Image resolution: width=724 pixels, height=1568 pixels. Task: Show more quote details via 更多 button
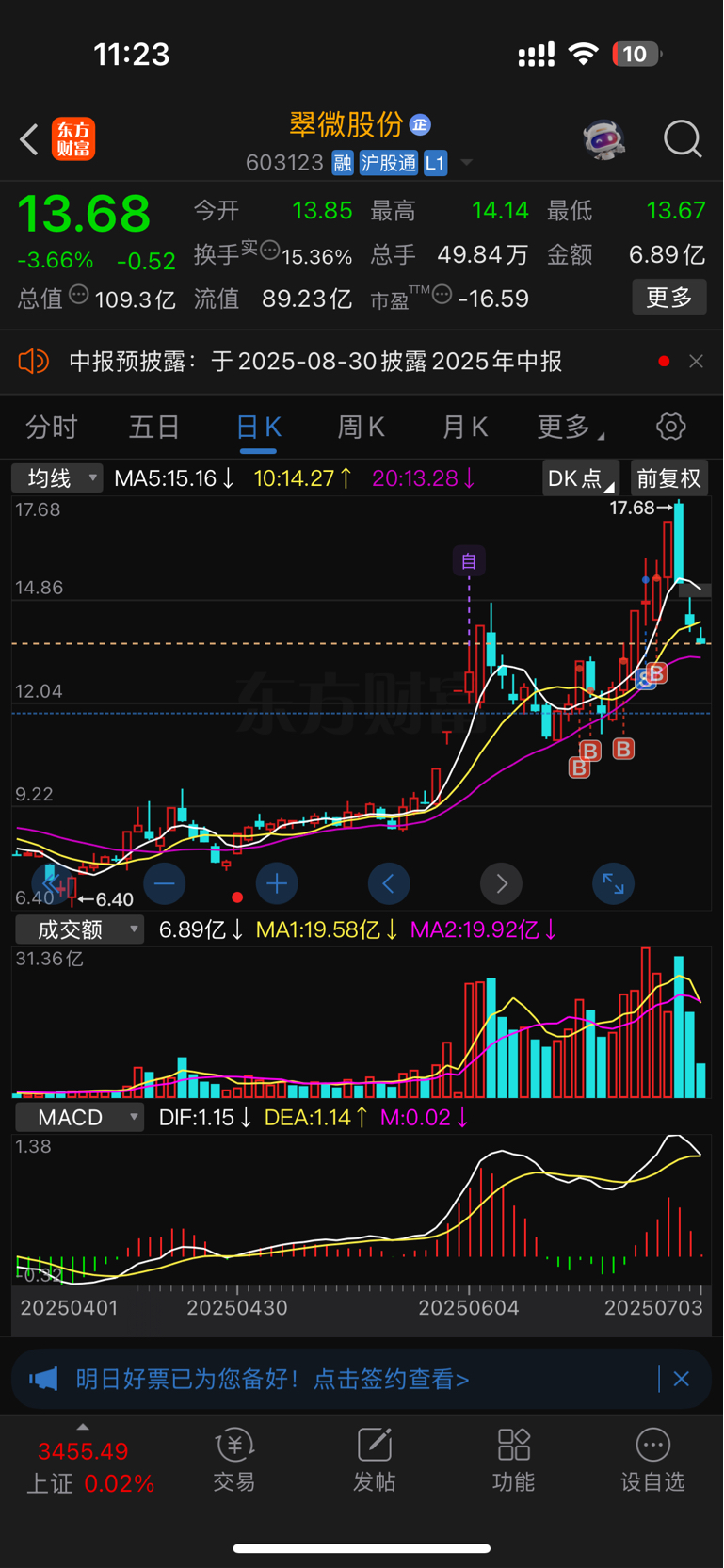(669, 298)
